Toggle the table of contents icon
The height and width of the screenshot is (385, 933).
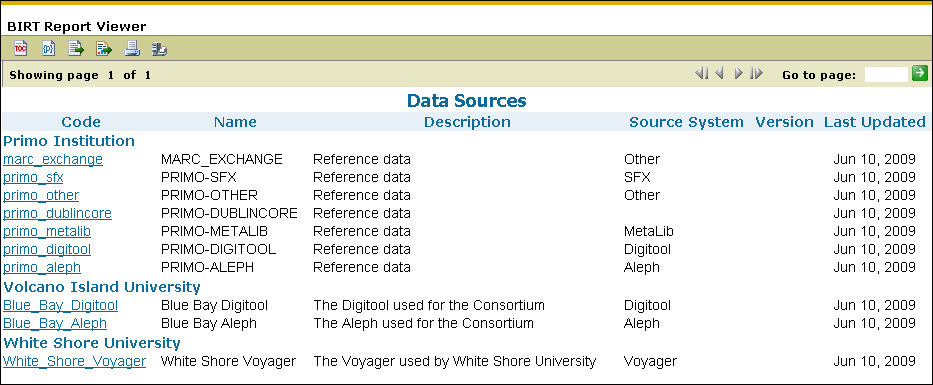click(x=21, y=48)
